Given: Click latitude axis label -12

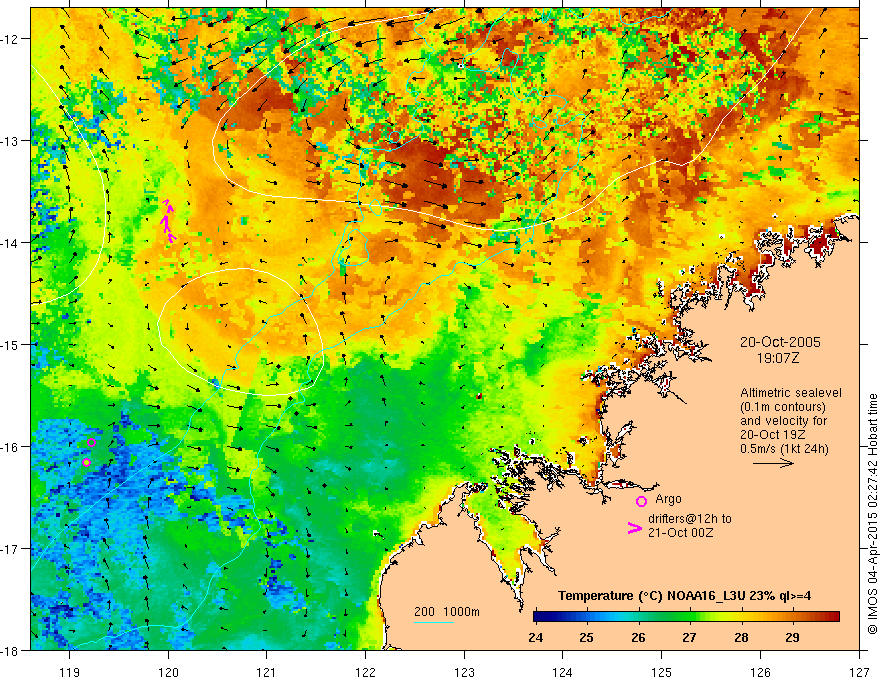Looking at the screenshot, I should 10,39.
